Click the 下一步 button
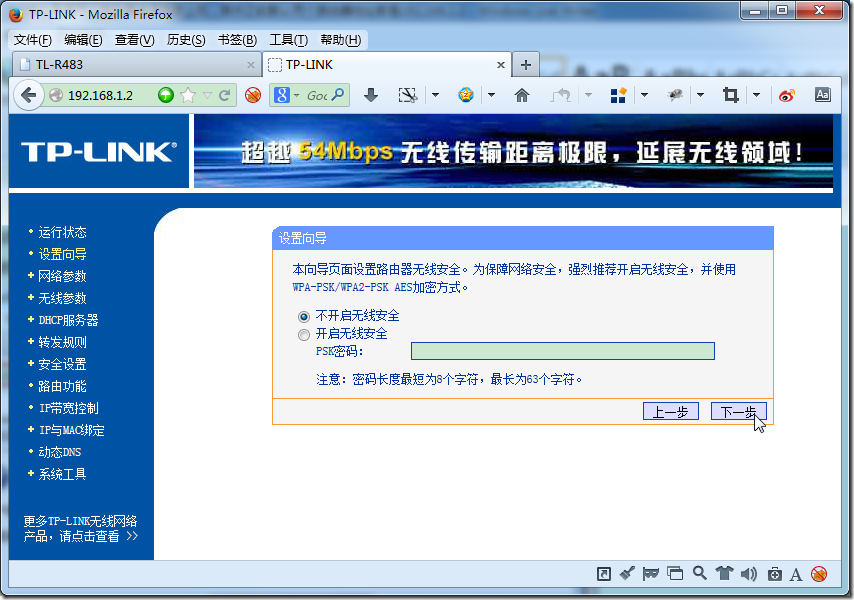Image resolution: width=854 pixels, height=600 pixels. point(739,412)
